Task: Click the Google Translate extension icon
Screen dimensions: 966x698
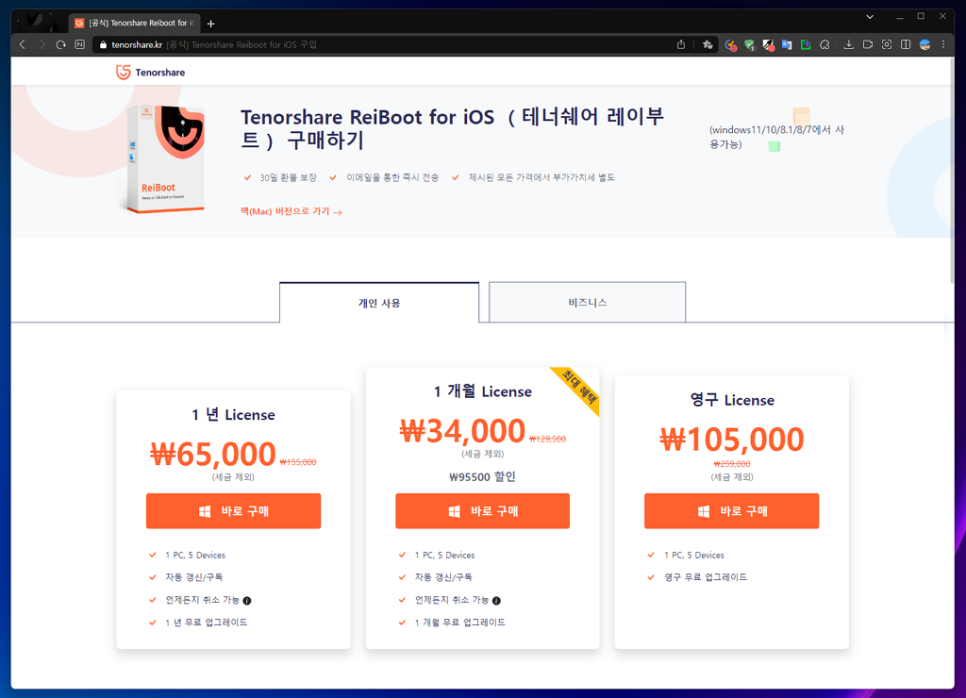Action: click(787, 45)
